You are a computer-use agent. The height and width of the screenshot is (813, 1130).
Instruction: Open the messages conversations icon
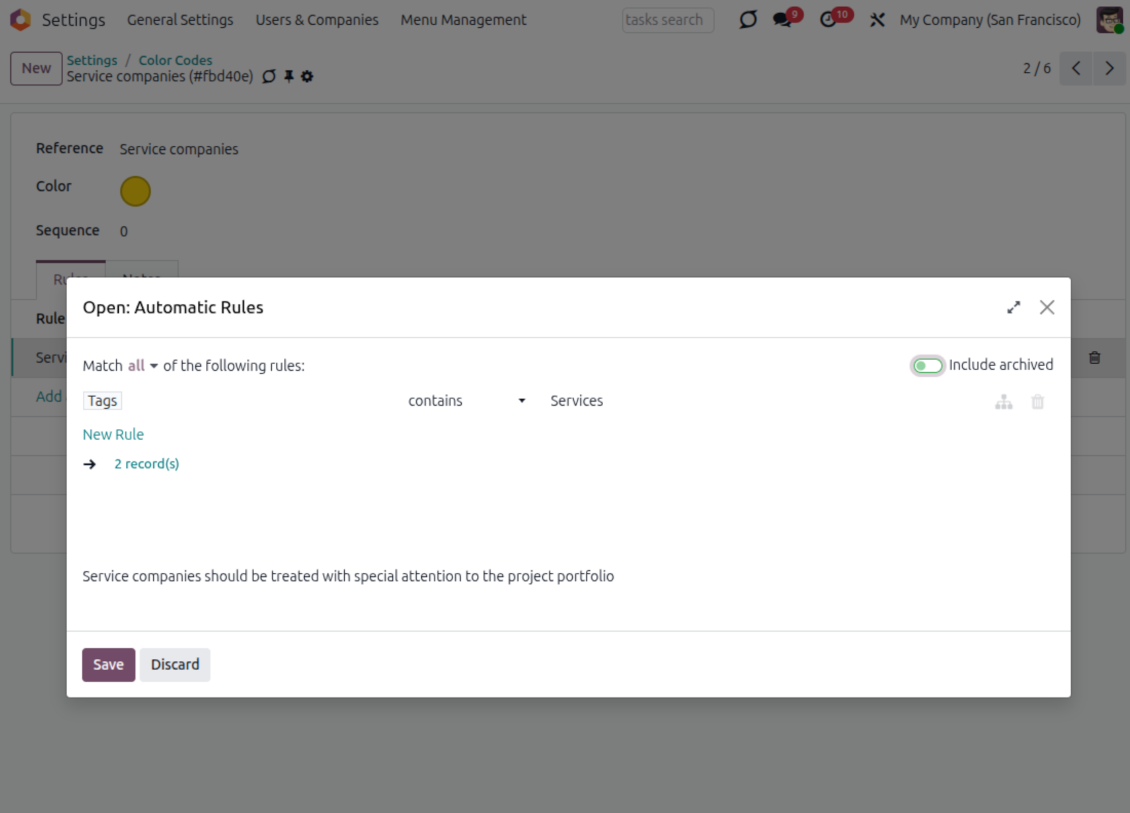coord(782,20)
